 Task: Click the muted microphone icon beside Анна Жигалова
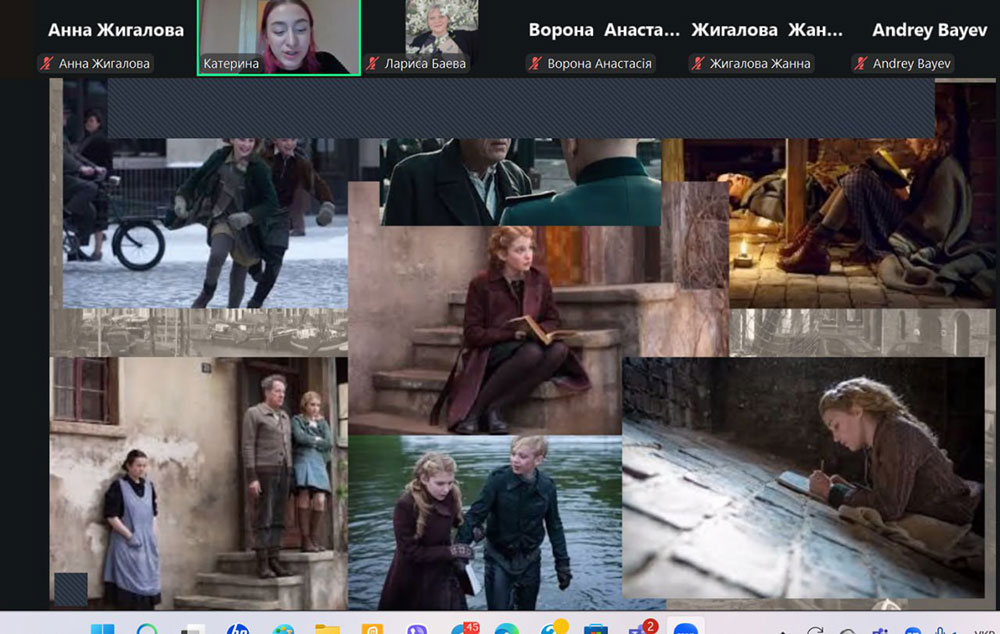click(x=46, y=64)
